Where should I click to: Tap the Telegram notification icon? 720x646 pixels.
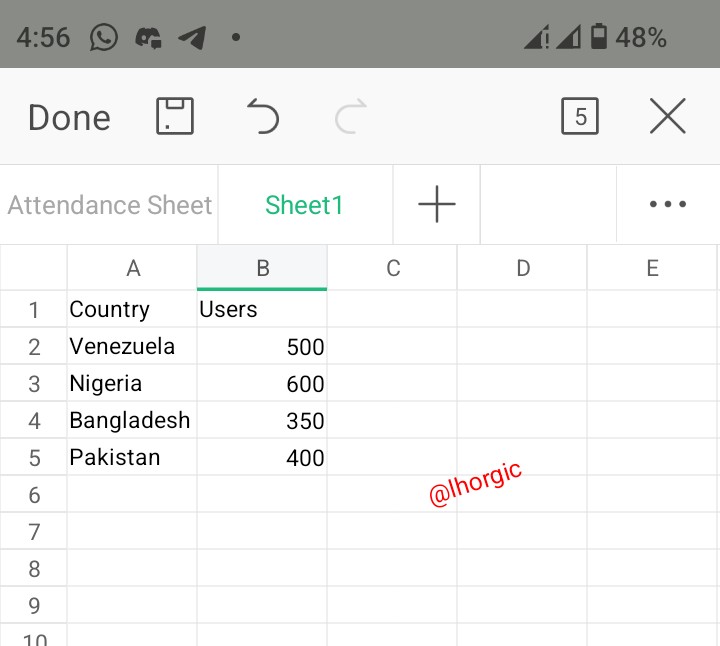[191, 38]
